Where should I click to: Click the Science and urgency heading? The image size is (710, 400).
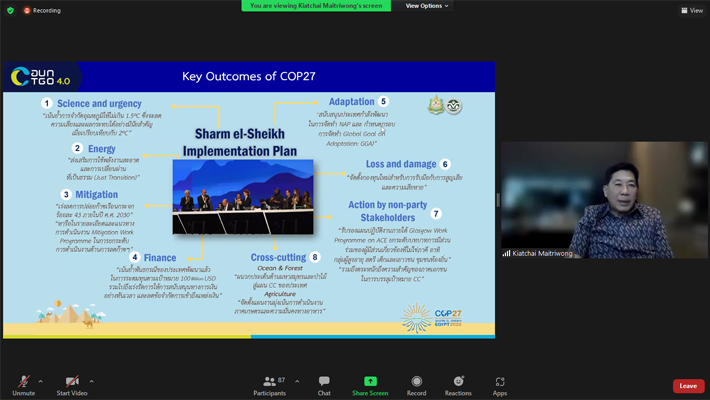[x=99, y=104]
